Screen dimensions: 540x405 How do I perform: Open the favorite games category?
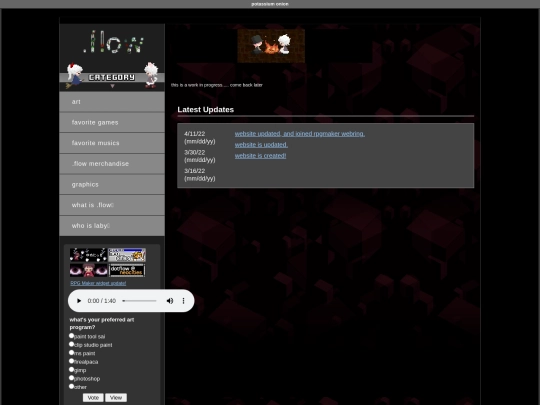(112, 122)
